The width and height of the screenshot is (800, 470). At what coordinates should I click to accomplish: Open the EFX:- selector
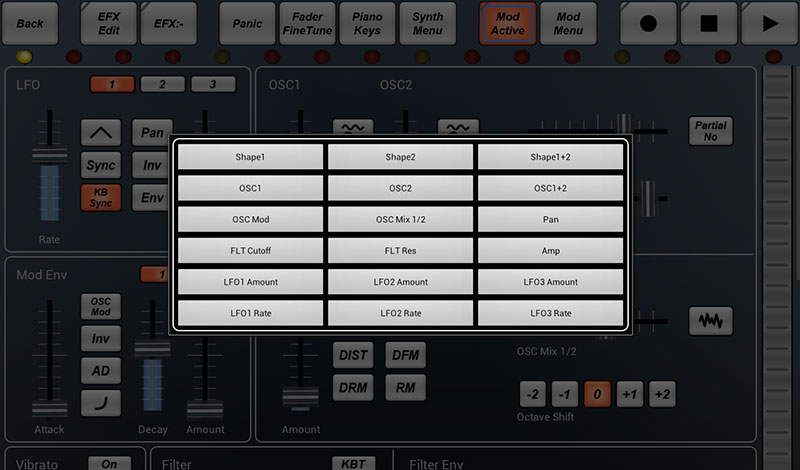click(x=169, y=23)
